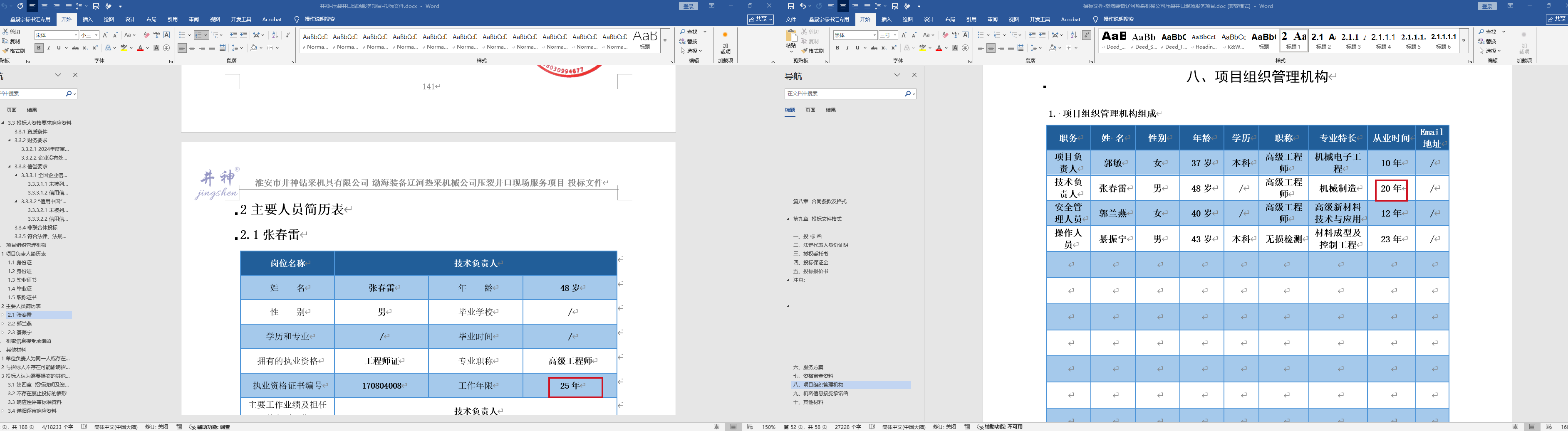1568x431 pixels.
Task: Undo the last action in right window
Action: (803, 6)
